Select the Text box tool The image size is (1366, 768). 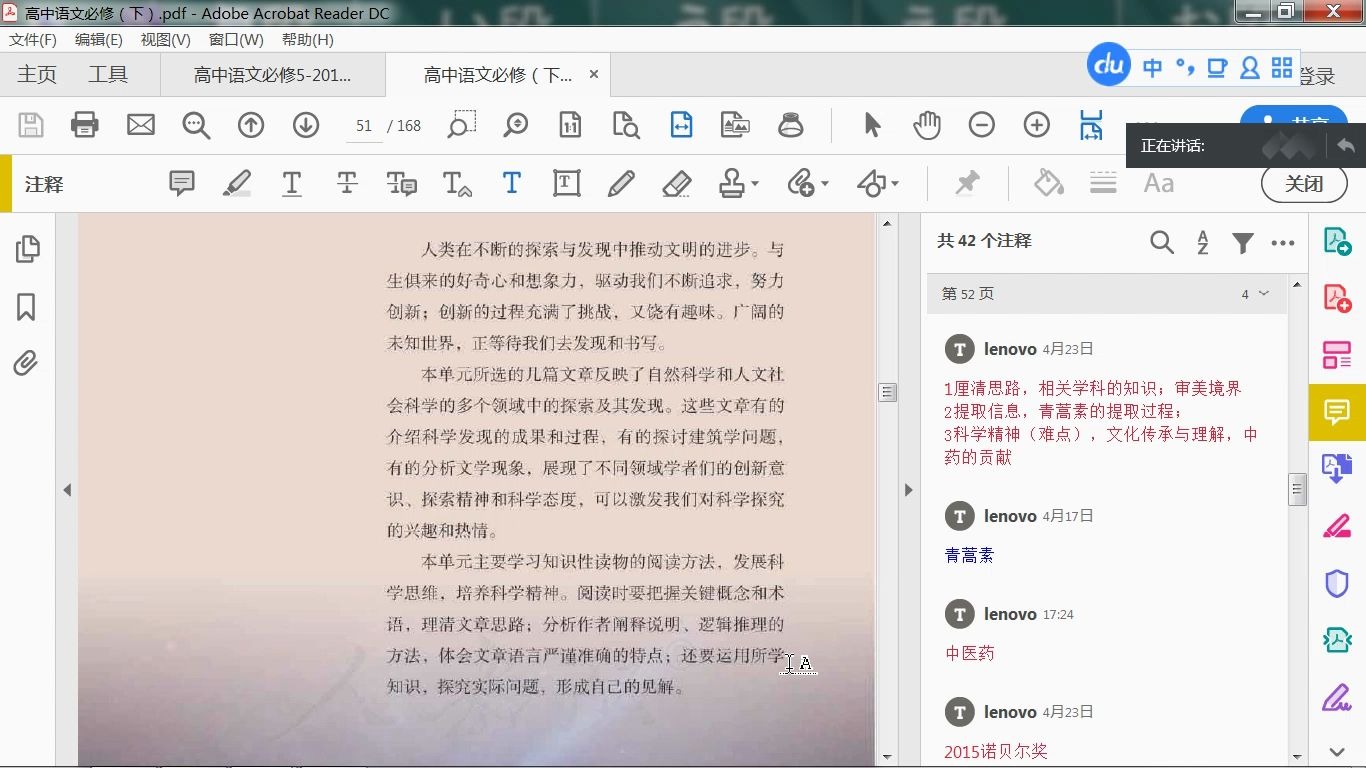click(x=567, y=183)
